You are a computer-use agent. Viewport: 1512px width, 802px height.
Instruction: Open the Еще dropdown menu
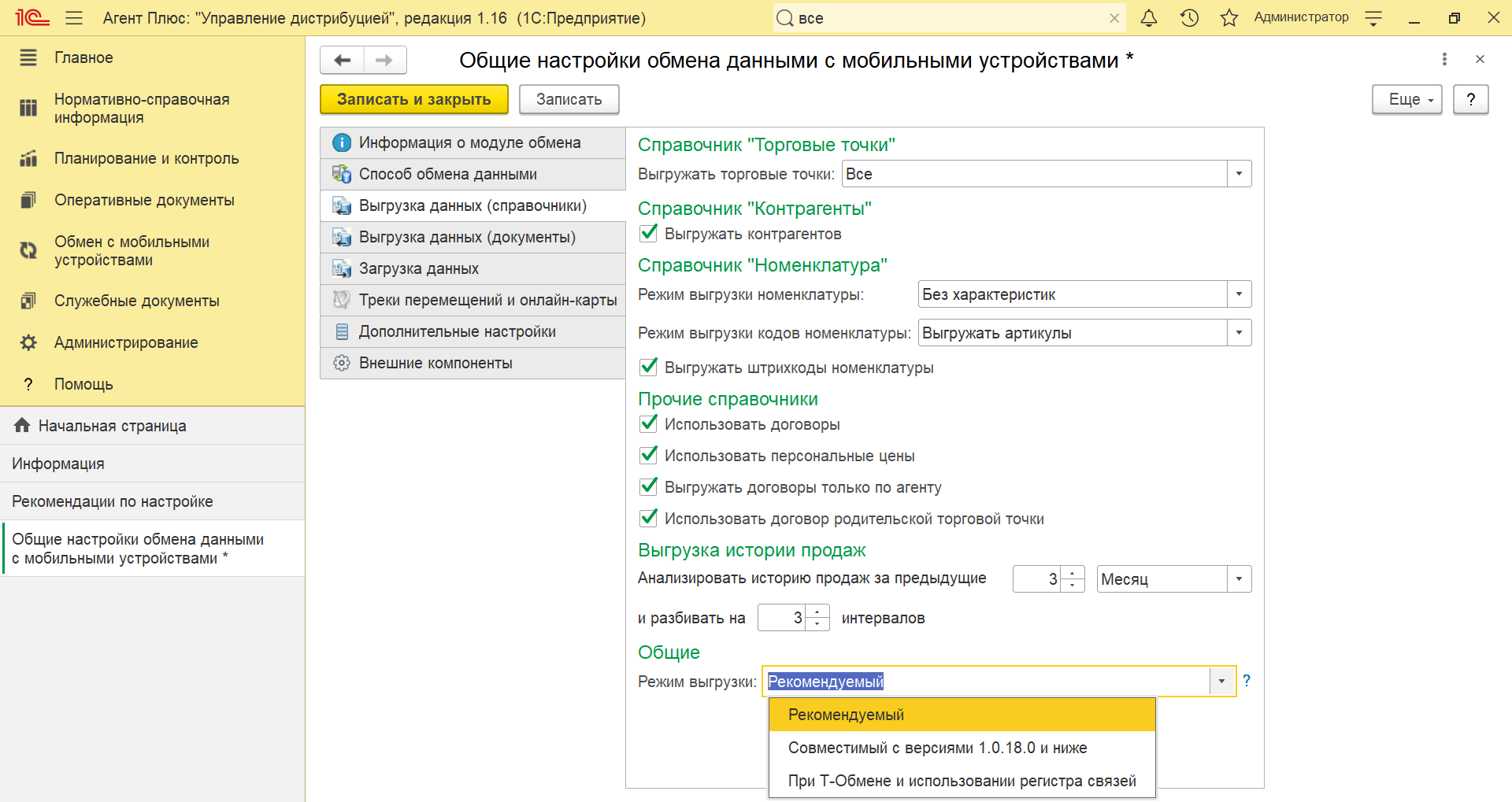pyautogui.click(x=1406, y=99)
